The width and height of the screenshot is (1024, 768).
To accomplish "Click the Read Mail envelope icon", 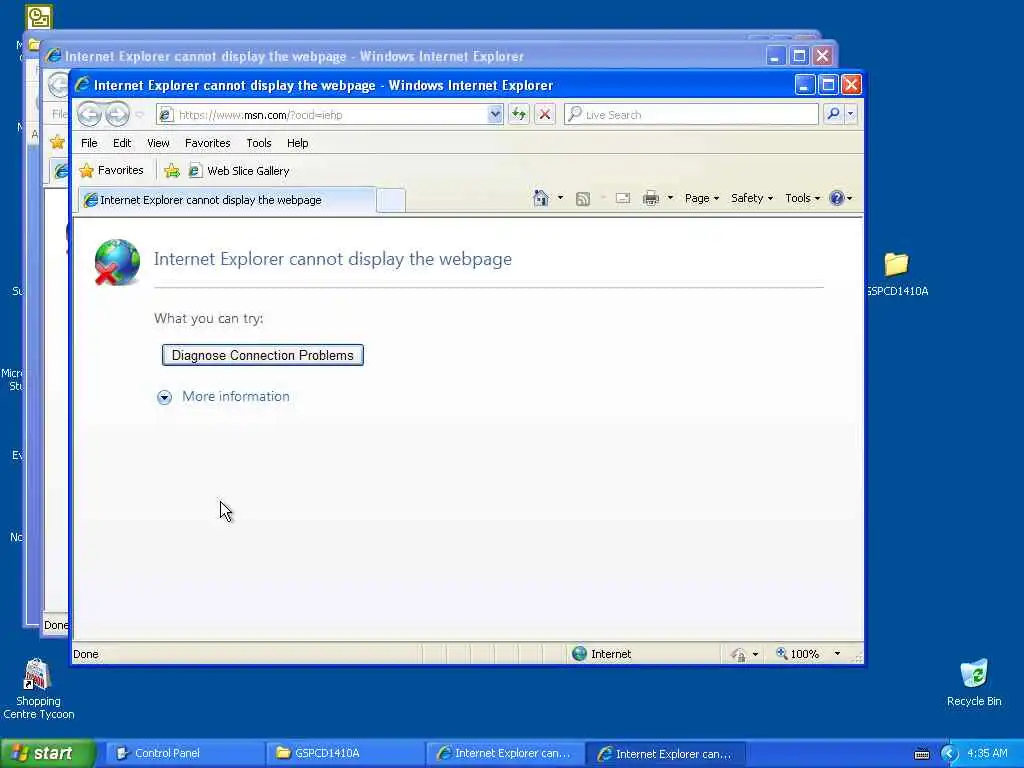I will click(x=623, y=198).
